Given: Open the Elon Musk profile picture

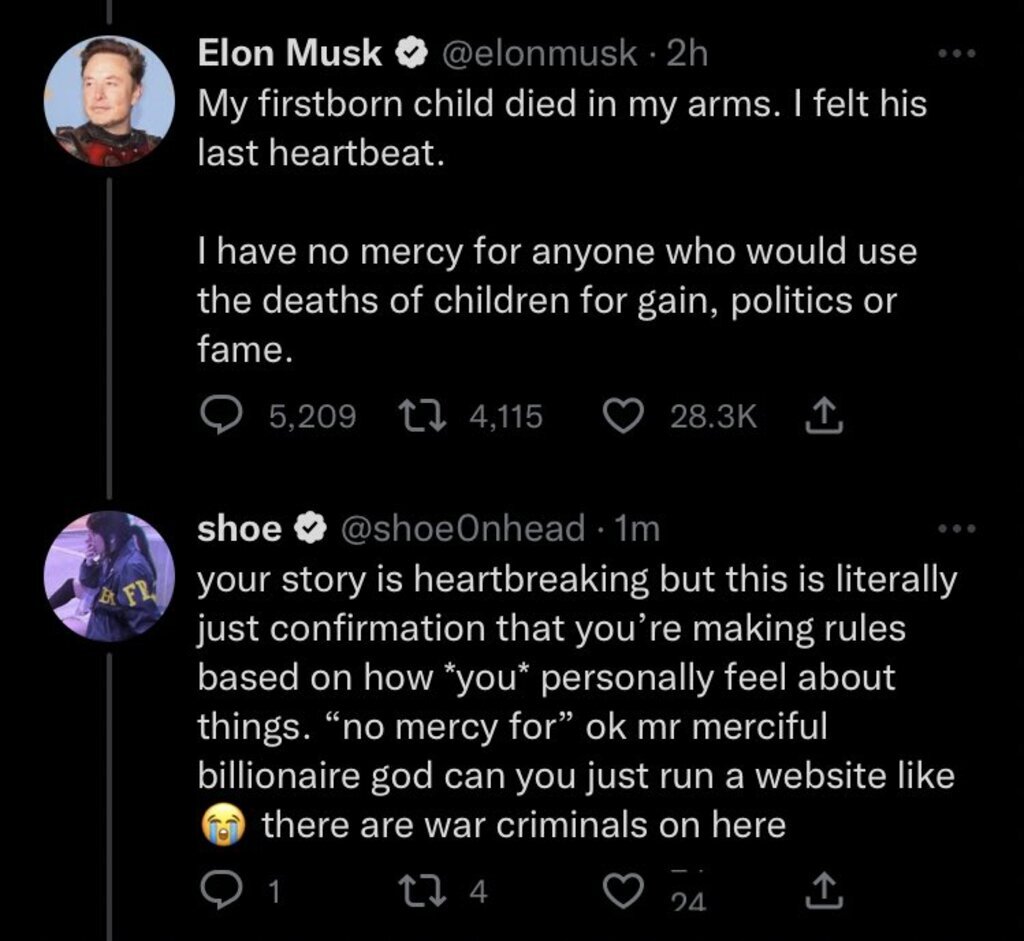Looking at the screenshot, I should (x=109, y=102).
